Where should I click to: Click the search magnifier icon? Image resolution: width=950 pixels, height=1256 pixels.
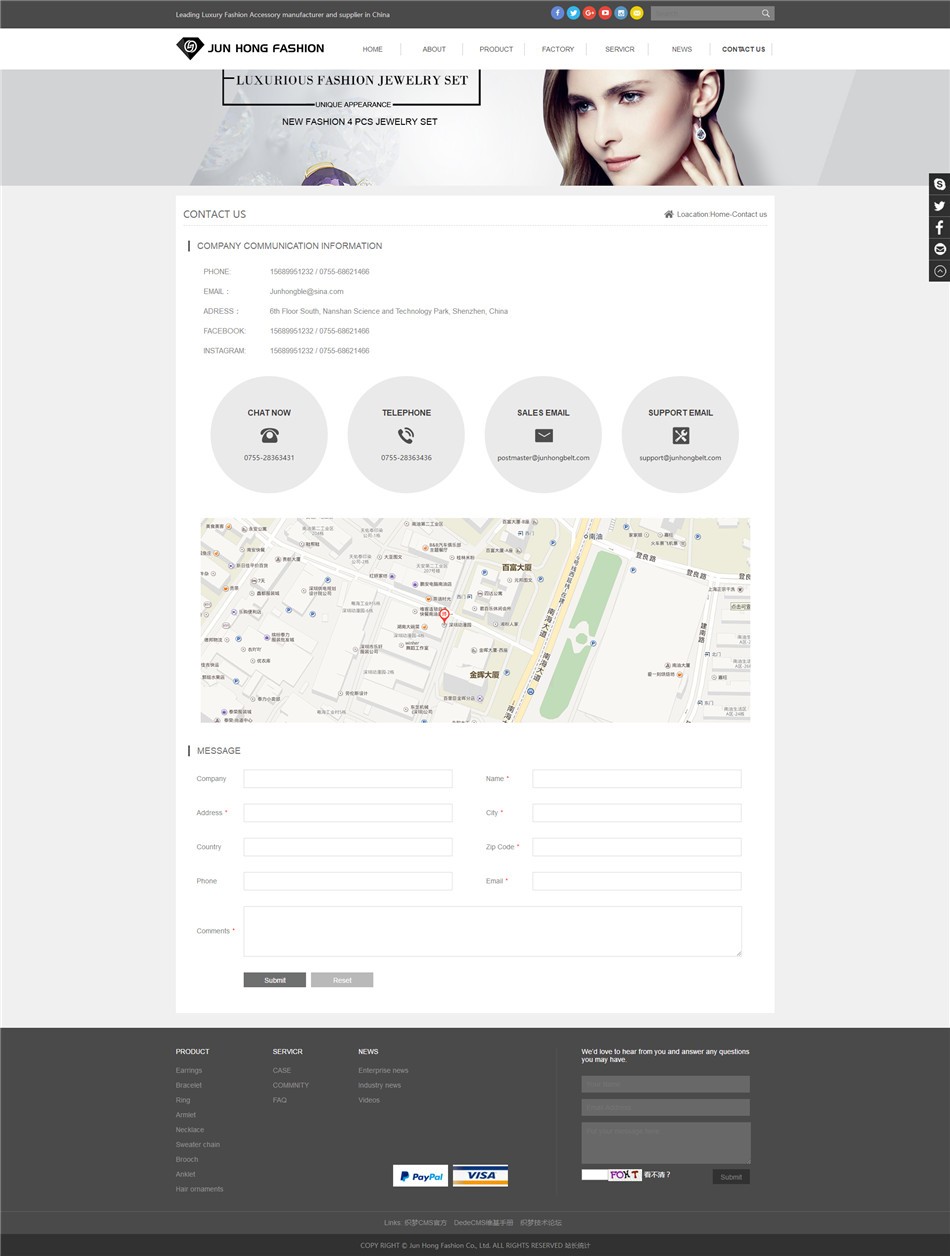coord(766,13)
